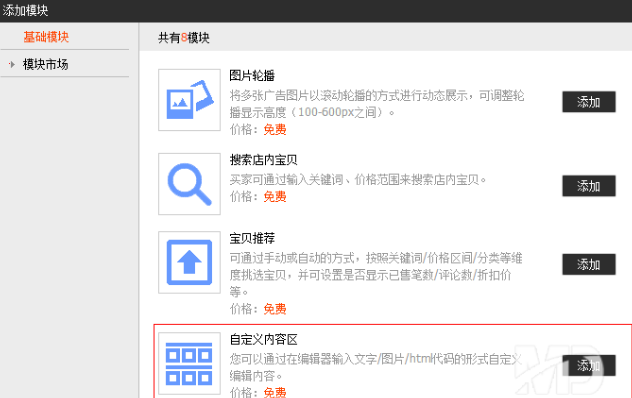The height and width of the screenshot is (398, 632).
Task: Click the 自定义内容区 title text
Action: pos(263,339)
